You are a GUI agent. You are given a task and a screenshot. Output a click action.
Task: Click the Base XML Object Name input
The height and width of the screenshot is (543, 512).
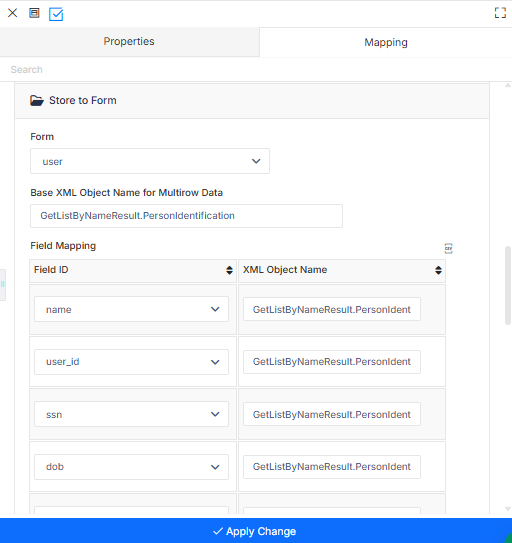(x=186, y=216)
